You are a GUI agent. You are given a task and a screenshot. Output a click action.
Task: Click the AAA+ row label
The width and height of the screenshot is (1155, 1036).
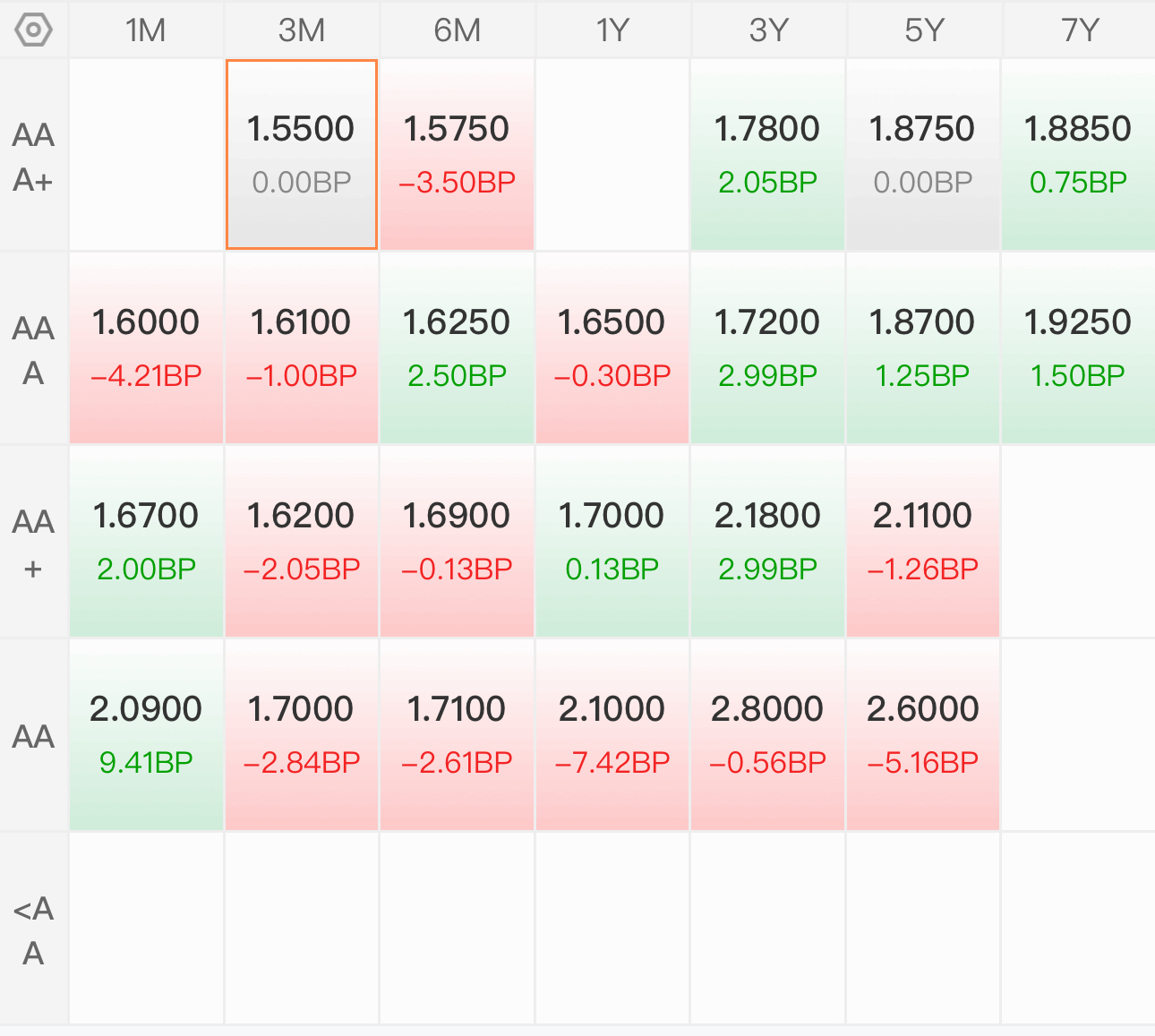(x=33, y=157)
